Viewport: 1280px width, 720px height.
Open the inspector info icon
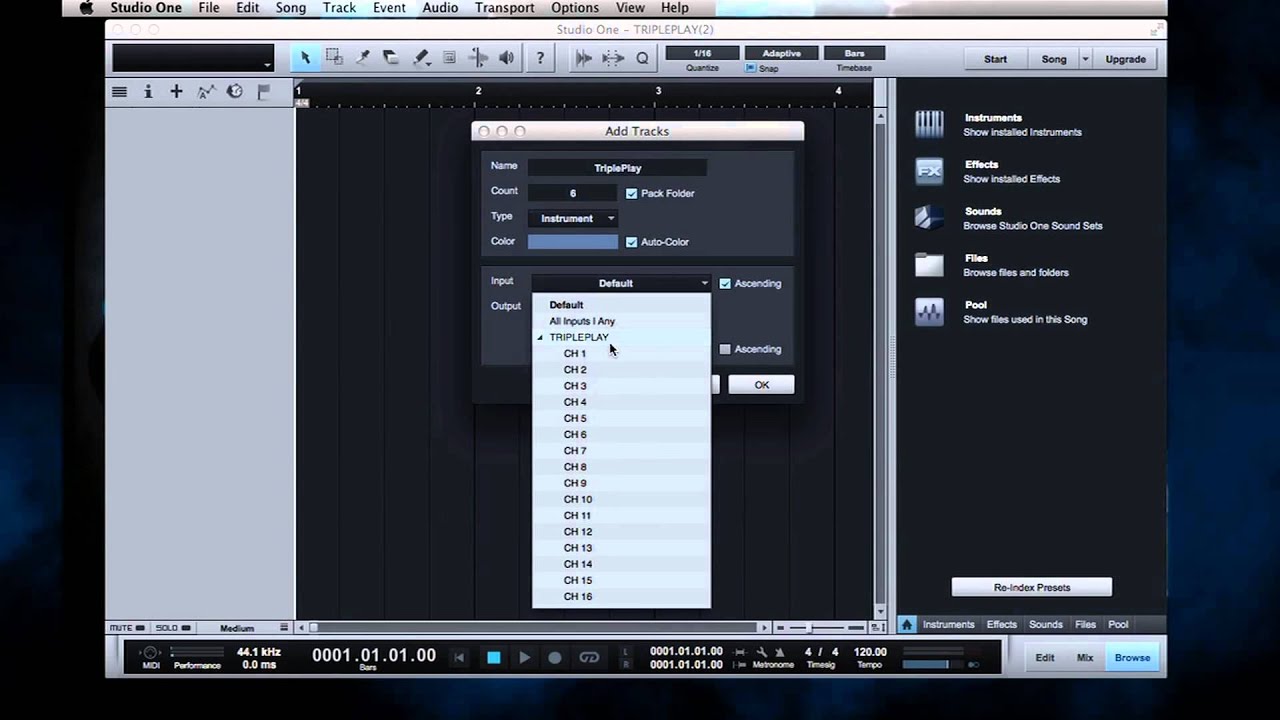coord(148,92)
